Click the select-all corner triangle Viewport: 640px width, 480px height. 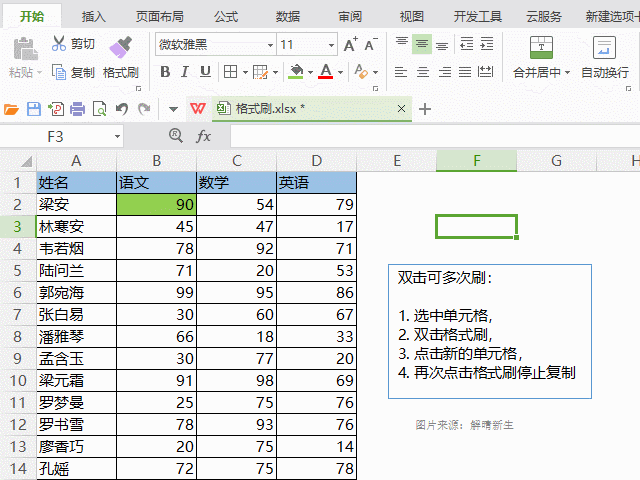tap(26, 162)
